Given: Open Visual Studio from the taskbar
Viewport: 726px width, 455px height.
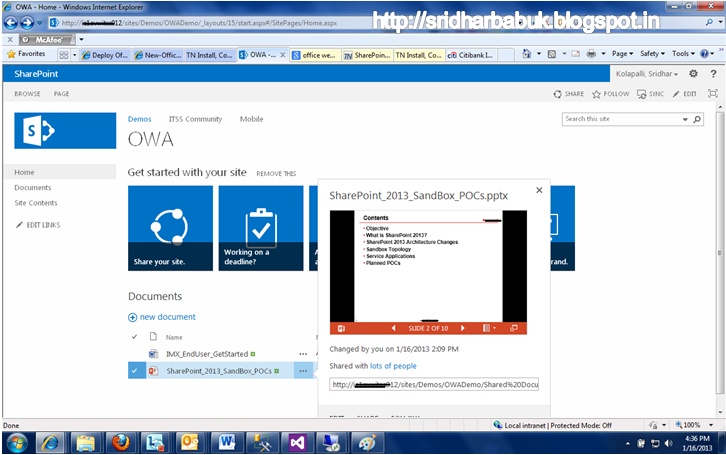Looking at the screenshot, I should coord(297,443).
